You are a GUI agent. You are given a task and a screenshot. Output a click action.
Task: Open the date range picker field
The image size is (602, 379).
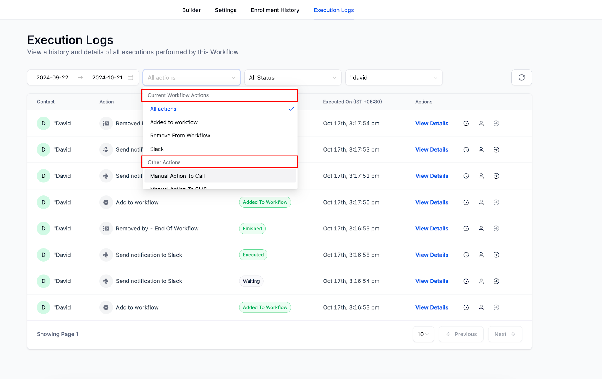coord(83,78)
